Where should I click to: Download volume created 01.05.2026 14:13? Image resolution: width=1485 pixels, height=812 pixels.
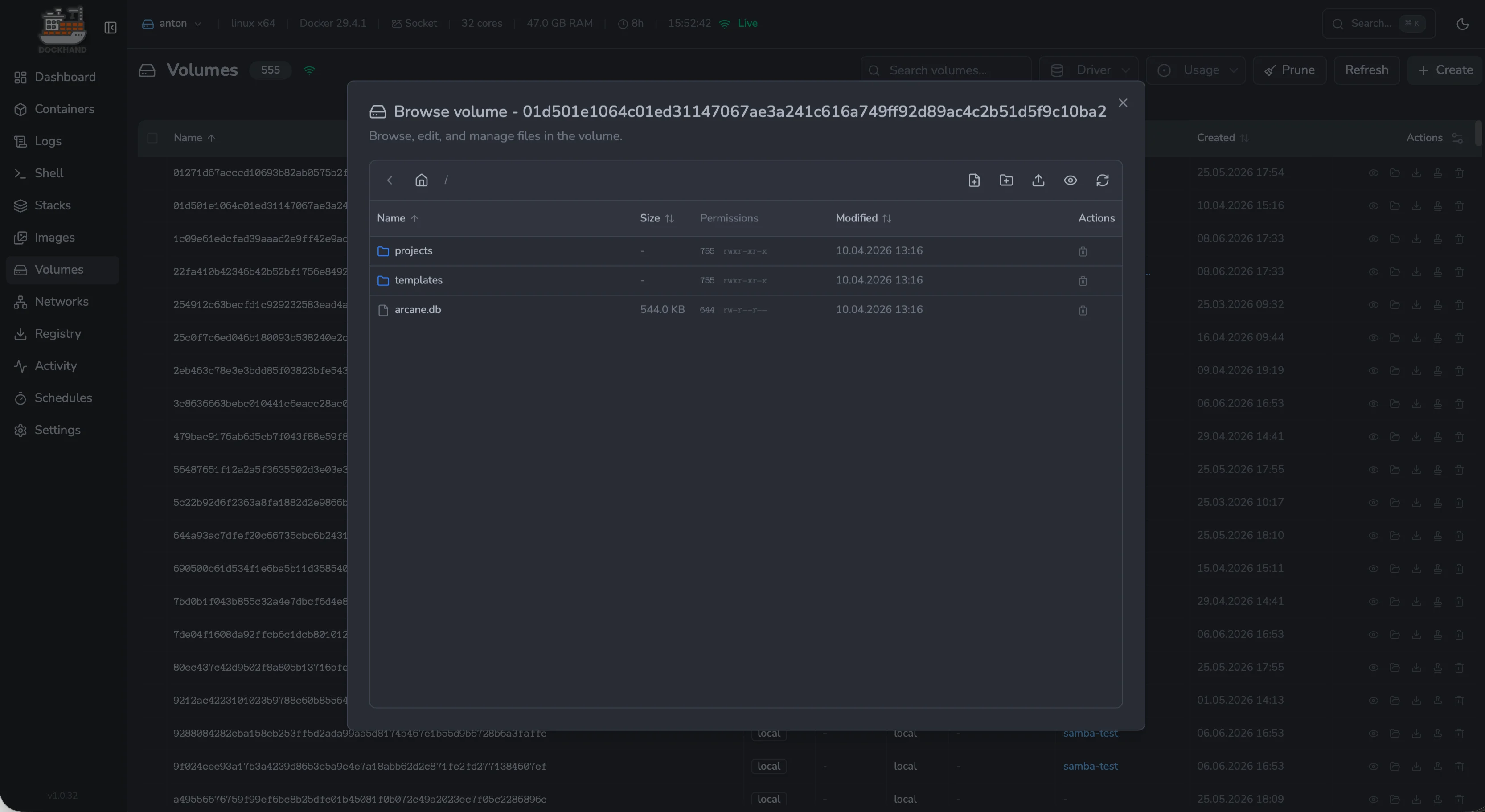1416,701
